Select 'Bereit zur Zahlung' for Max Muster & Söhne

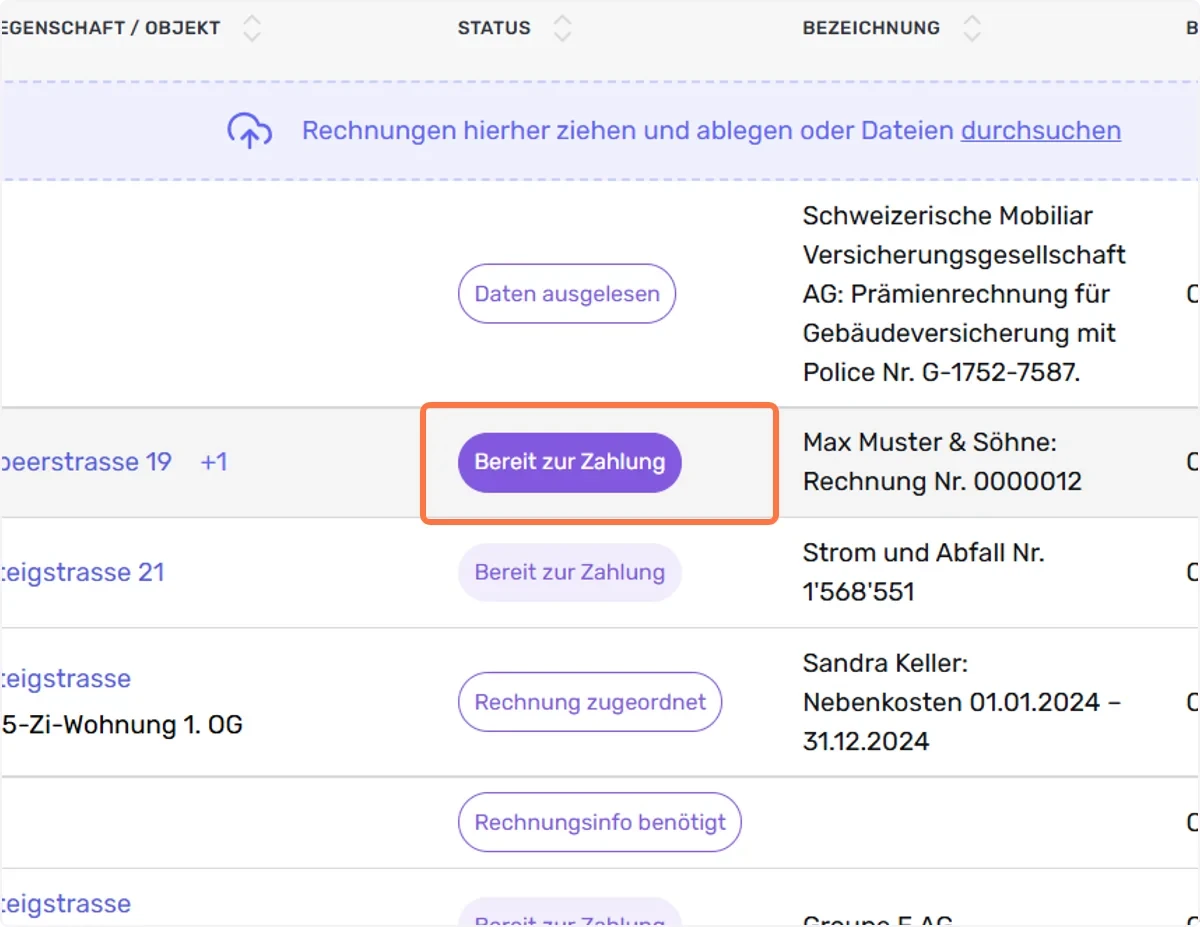[570, 462]
